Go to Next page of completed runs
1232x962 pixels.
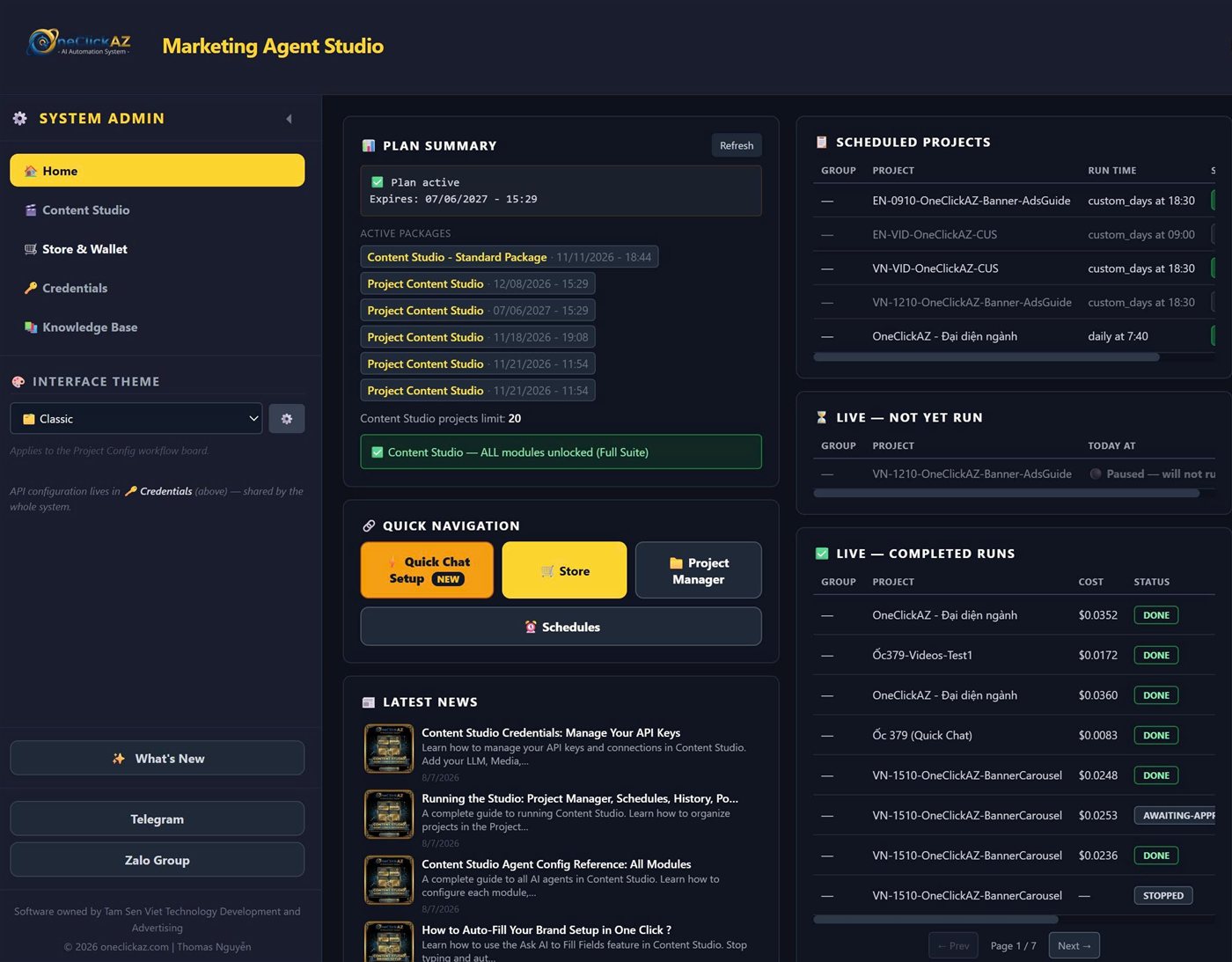tap(1074, 945)
